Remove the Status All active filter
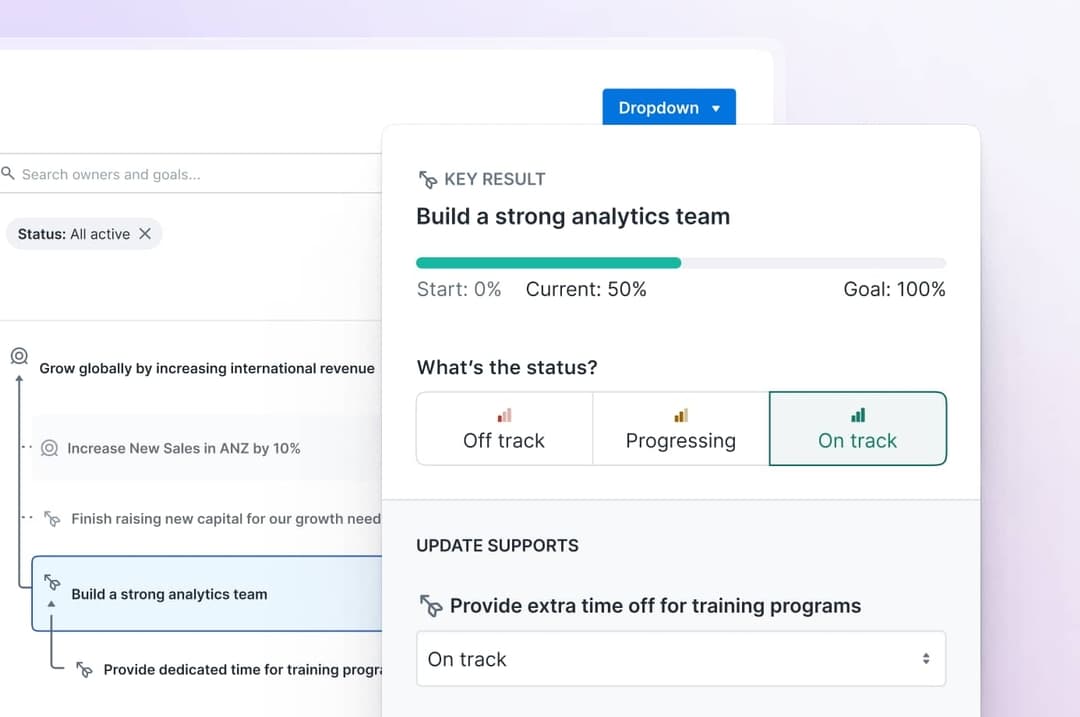Image resolution: width=1080 pixels, height=717 pixels. tap(146, 233)
